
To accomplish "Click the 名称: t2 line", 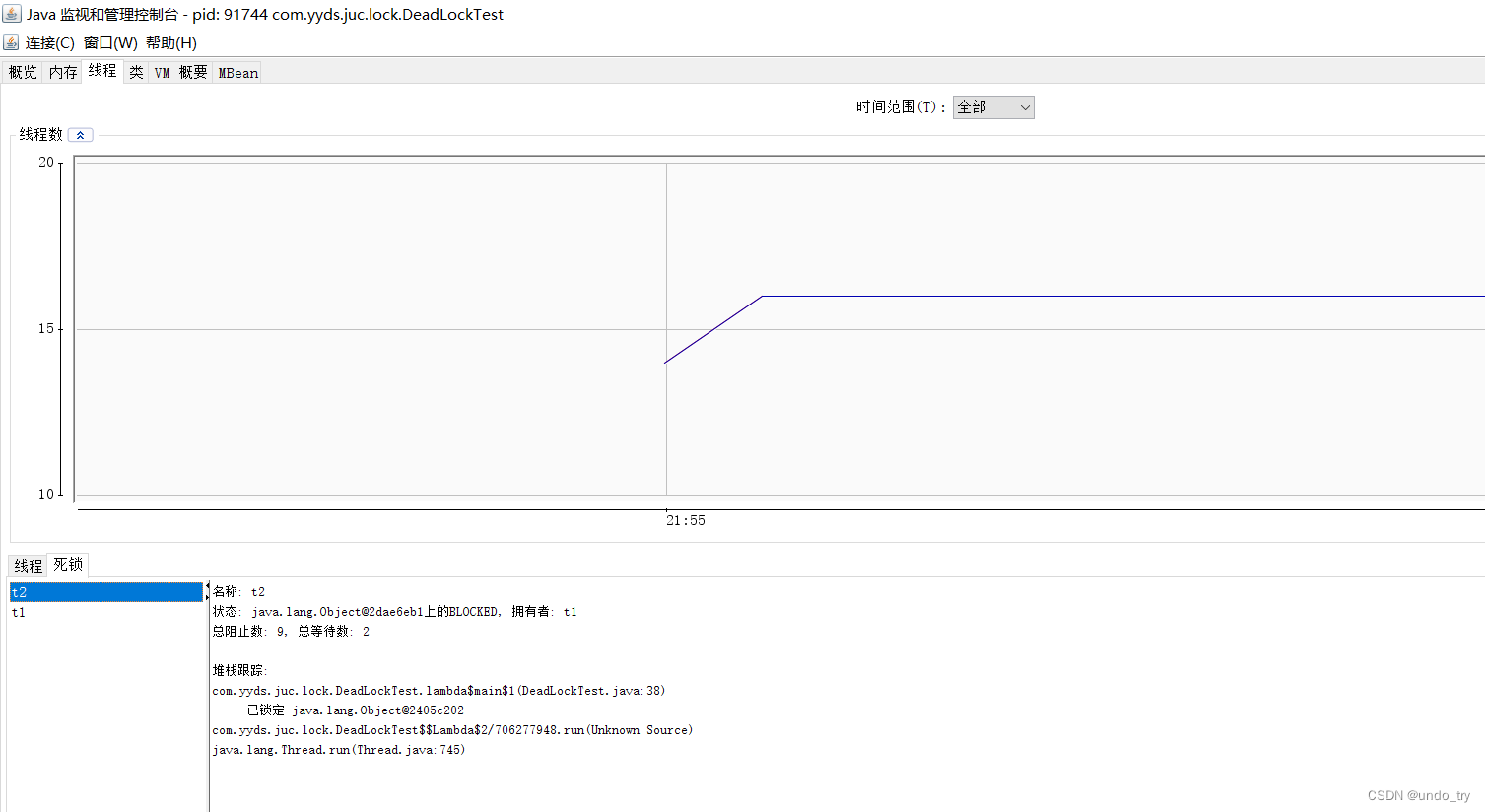I will (238, 592).
